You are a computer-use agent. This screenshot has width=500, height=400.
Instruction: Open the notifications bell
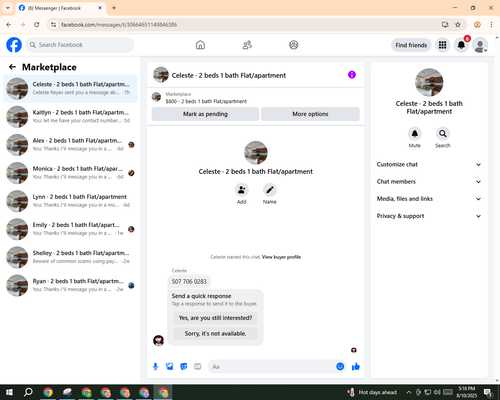point(461,45)
